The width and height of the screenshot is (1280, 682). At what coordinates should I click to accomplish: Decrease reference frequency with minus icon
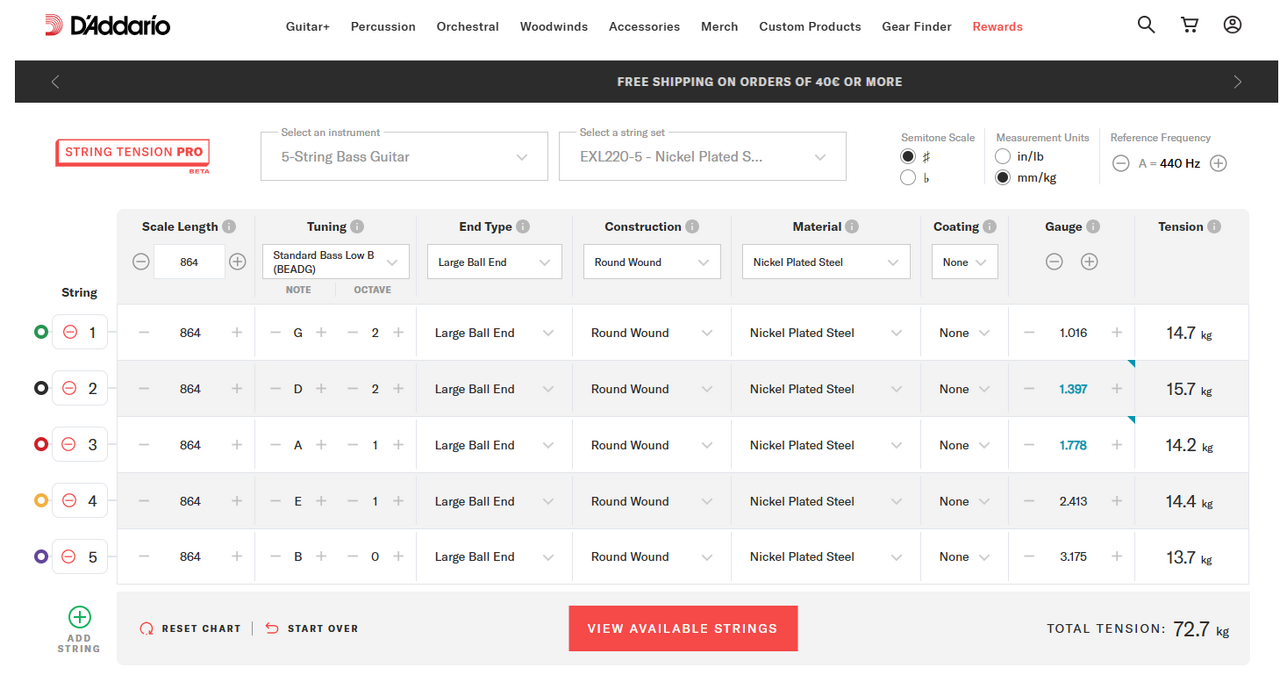click(x=1121, y=163)
